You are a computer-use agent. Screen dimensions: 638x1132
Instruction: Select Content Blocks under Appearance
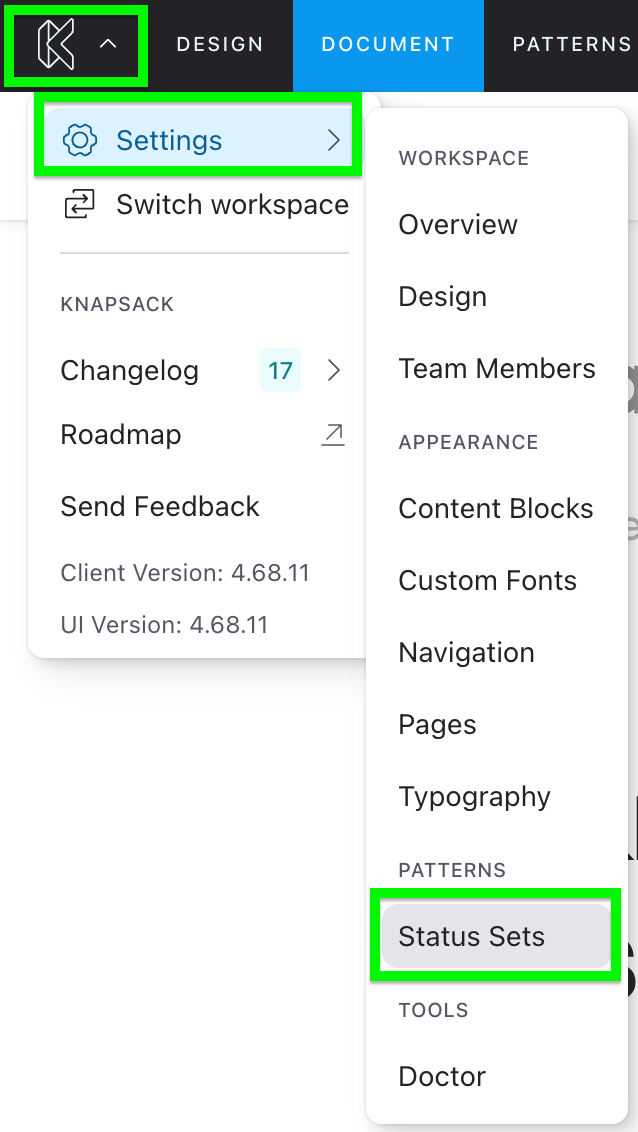496,508
